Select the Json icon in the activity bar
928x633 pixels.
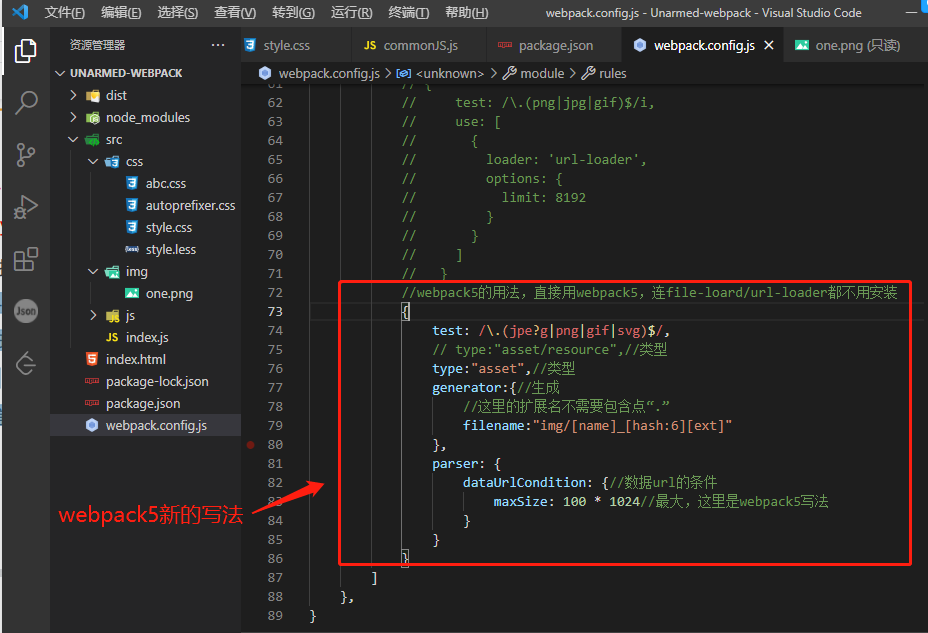[x=25, y=311]
